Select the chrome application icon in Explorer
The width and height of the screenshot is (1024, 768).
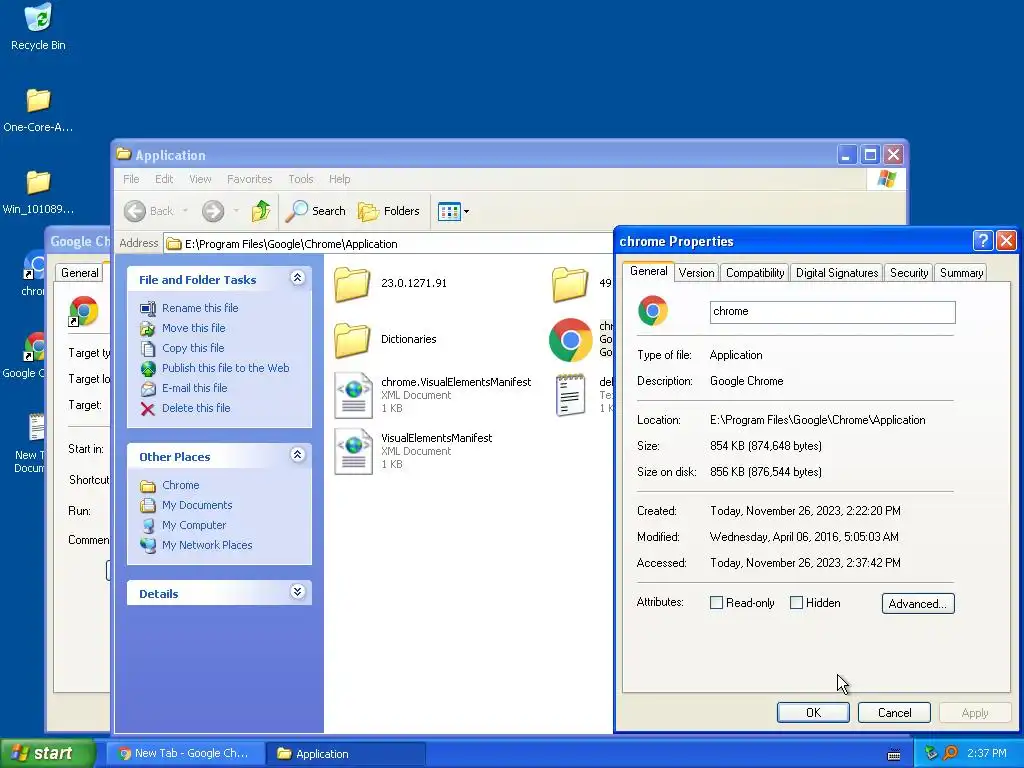(x=571, y=340)
